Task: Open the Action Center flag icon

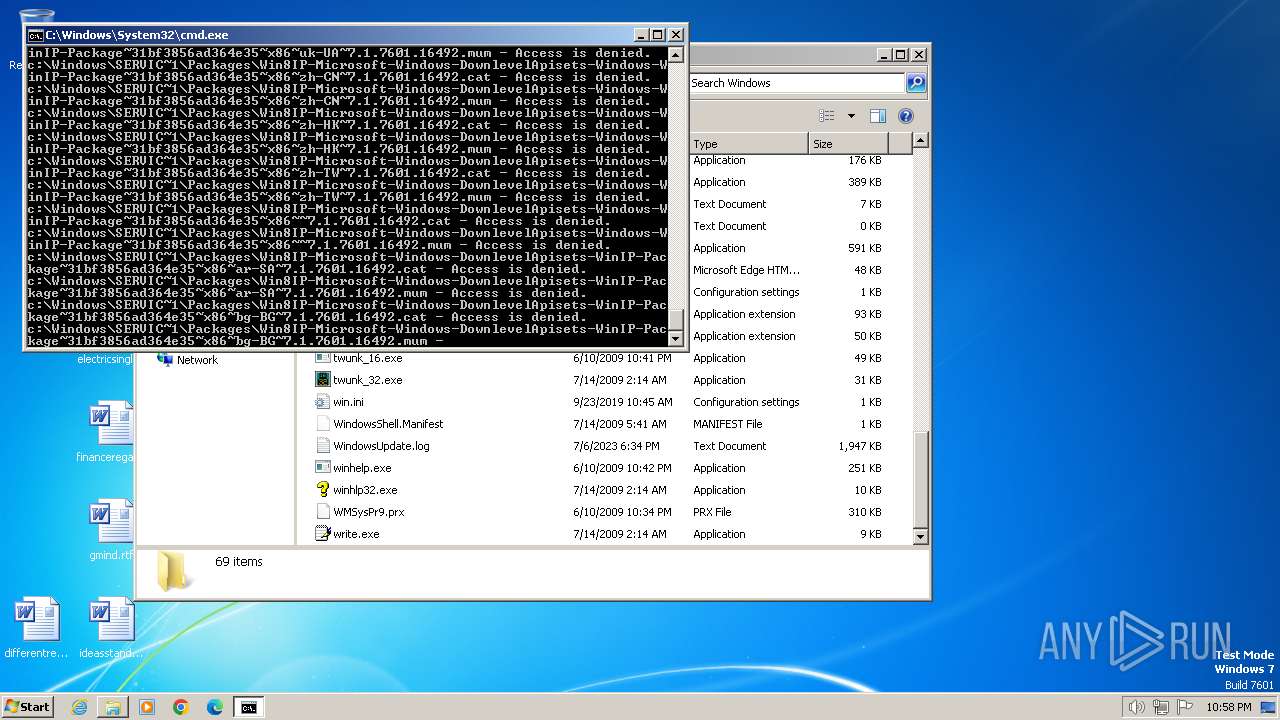Action: coord(1185,707)
